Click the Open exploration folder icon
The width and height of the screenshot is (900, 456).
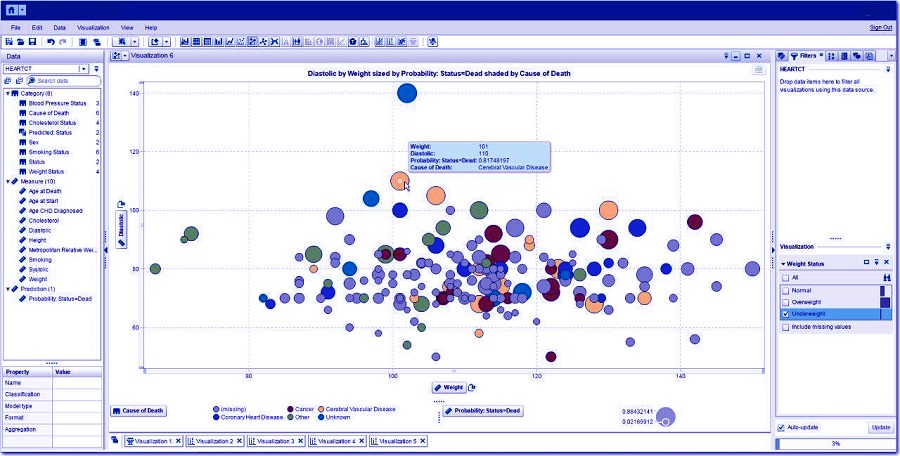20,42
